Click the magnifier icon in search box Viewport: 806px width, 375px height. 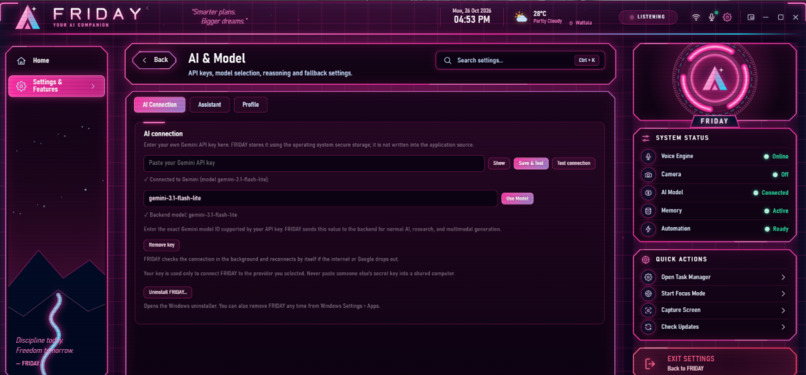(448, 60)
